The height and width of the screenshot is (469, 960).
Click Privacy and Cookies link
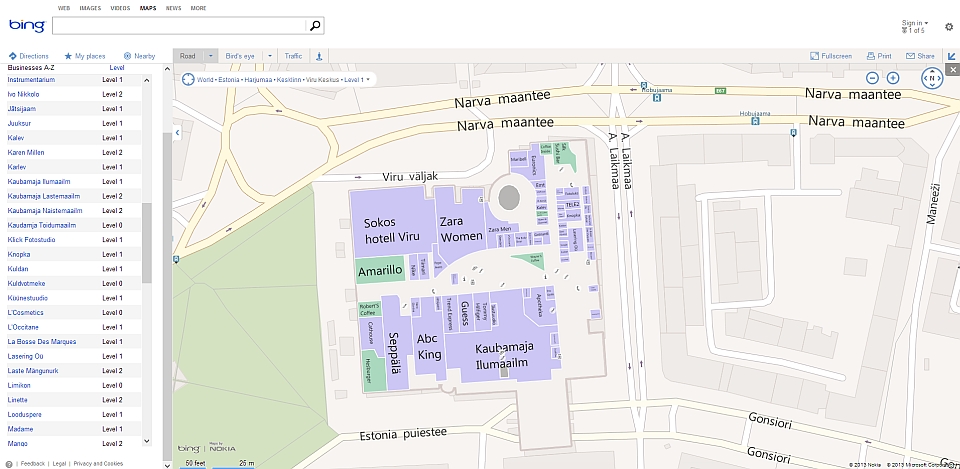pos(98,463)
